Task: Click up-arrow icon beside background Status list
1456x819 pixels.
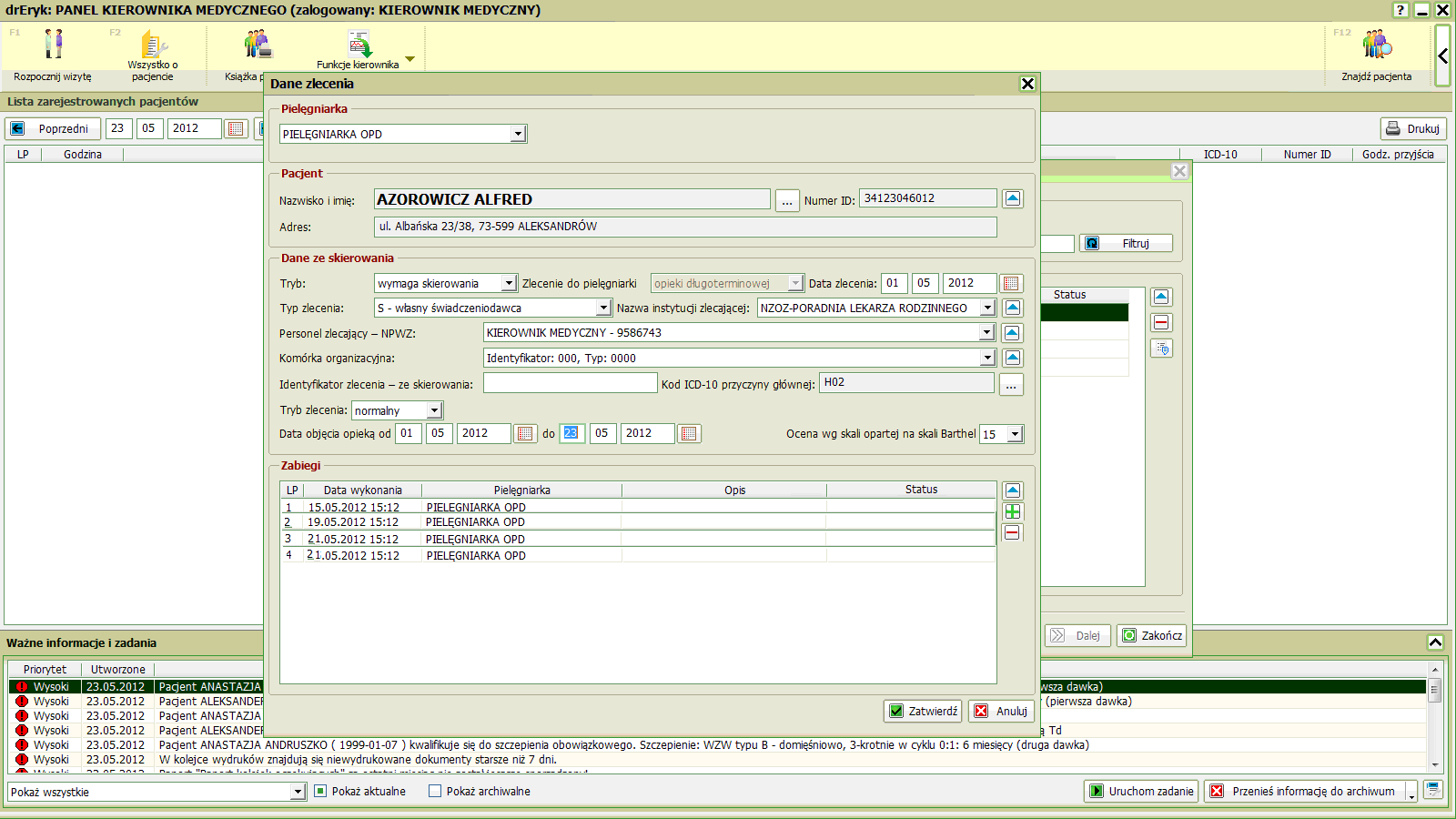Action: [1161, 297]
